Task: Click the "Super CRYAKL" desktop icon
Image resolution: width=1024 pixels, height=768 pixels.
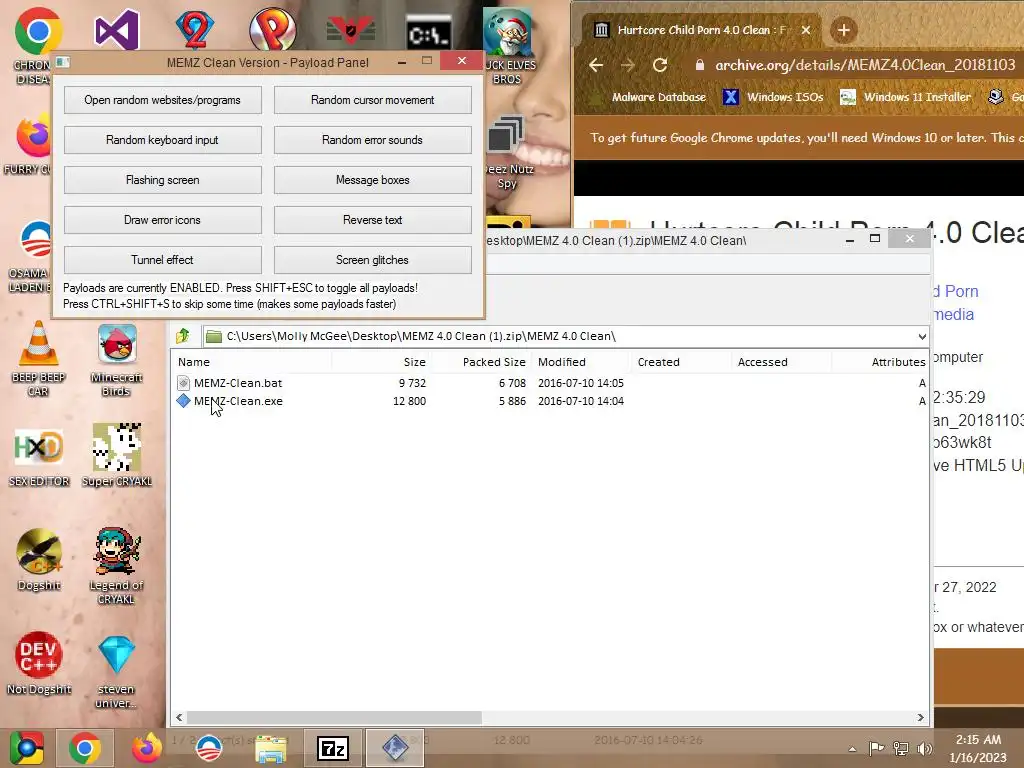Action: [117, 455]
